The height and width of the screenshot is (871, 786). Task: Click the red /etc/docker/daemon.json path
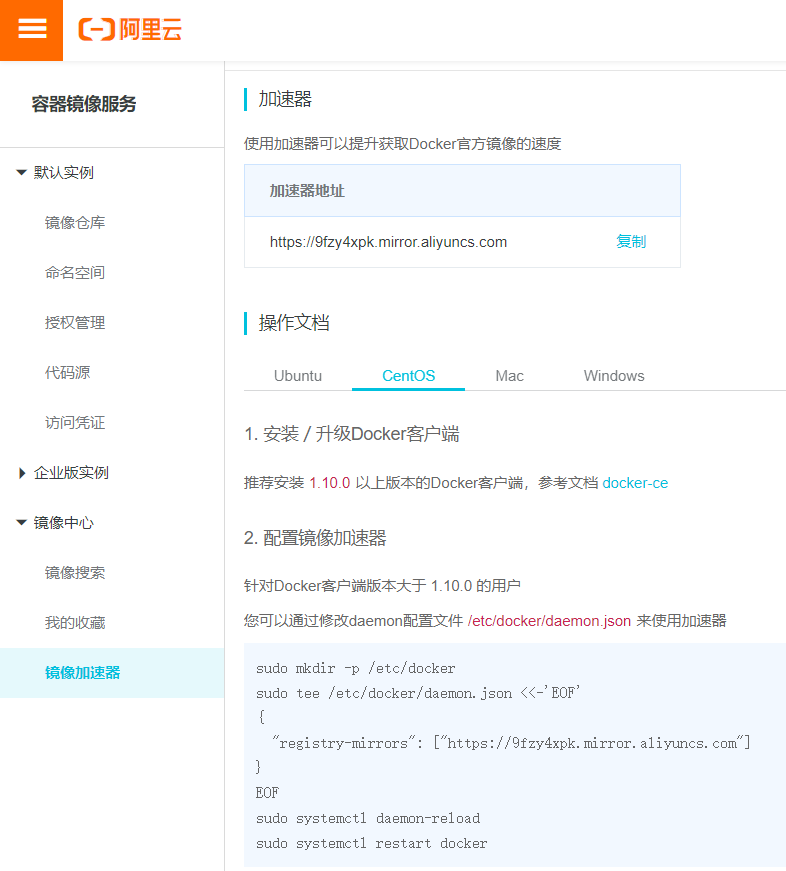(x=549, y=621)
